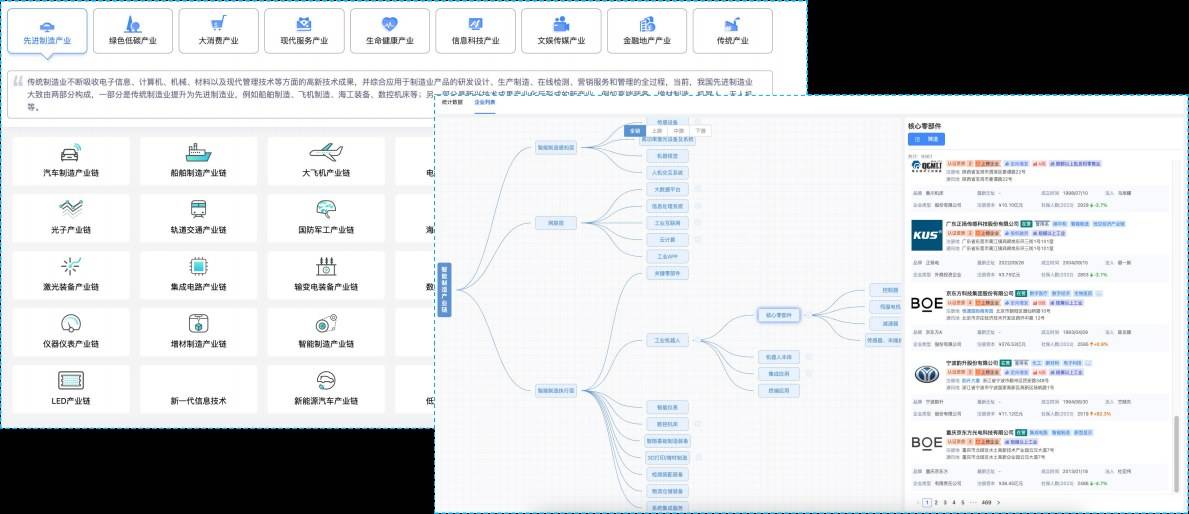Select the 大数据平台 node
This screenshot has width=1189, height=514.
(667, 189)
